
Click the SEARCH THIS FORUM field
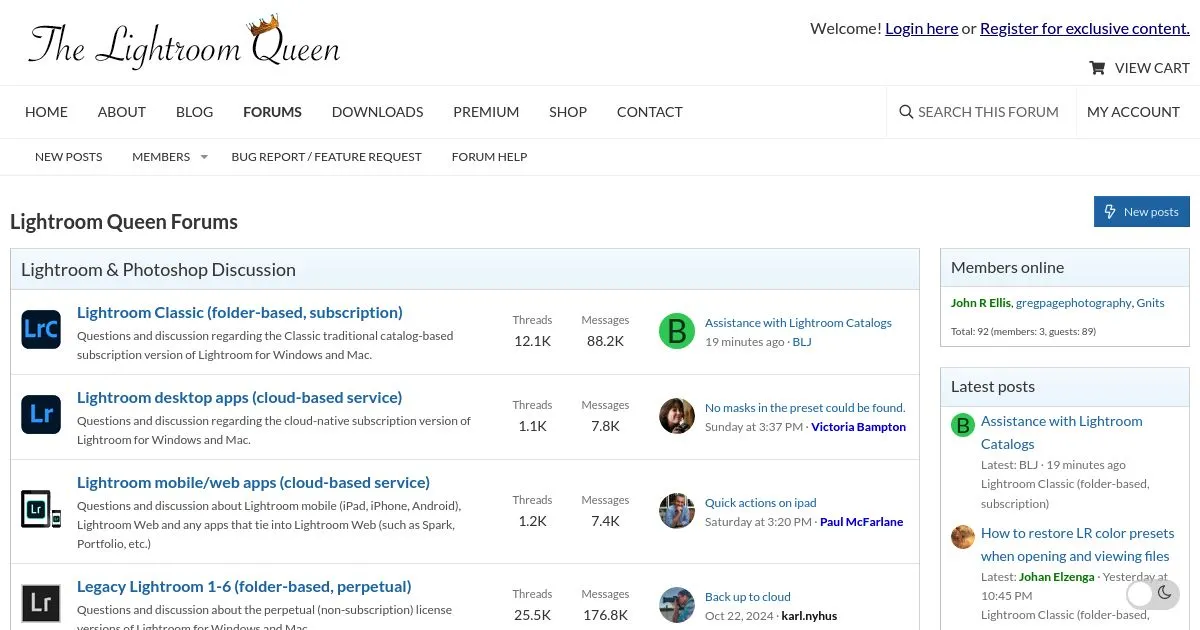988,112
